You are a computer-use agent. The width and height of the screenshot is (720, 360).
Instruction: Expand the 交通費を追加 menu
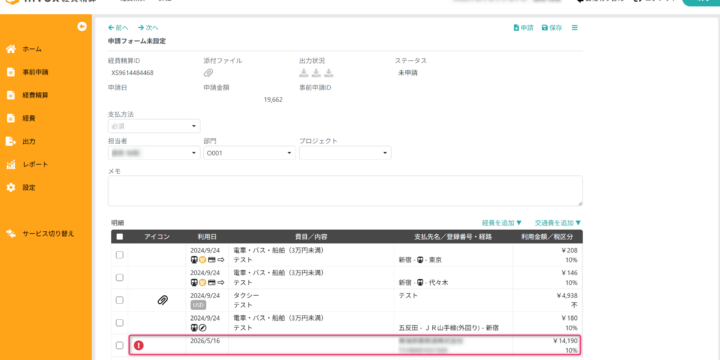pos(558,223)
